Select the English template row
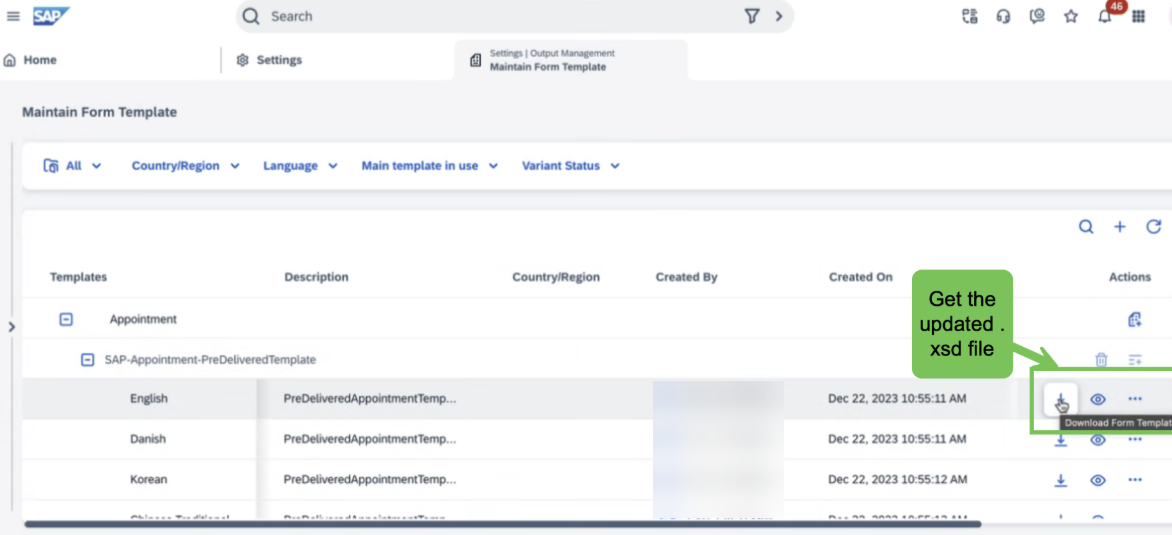The image size is (1172, 535). pyautogui.click(x=597, y=399)
